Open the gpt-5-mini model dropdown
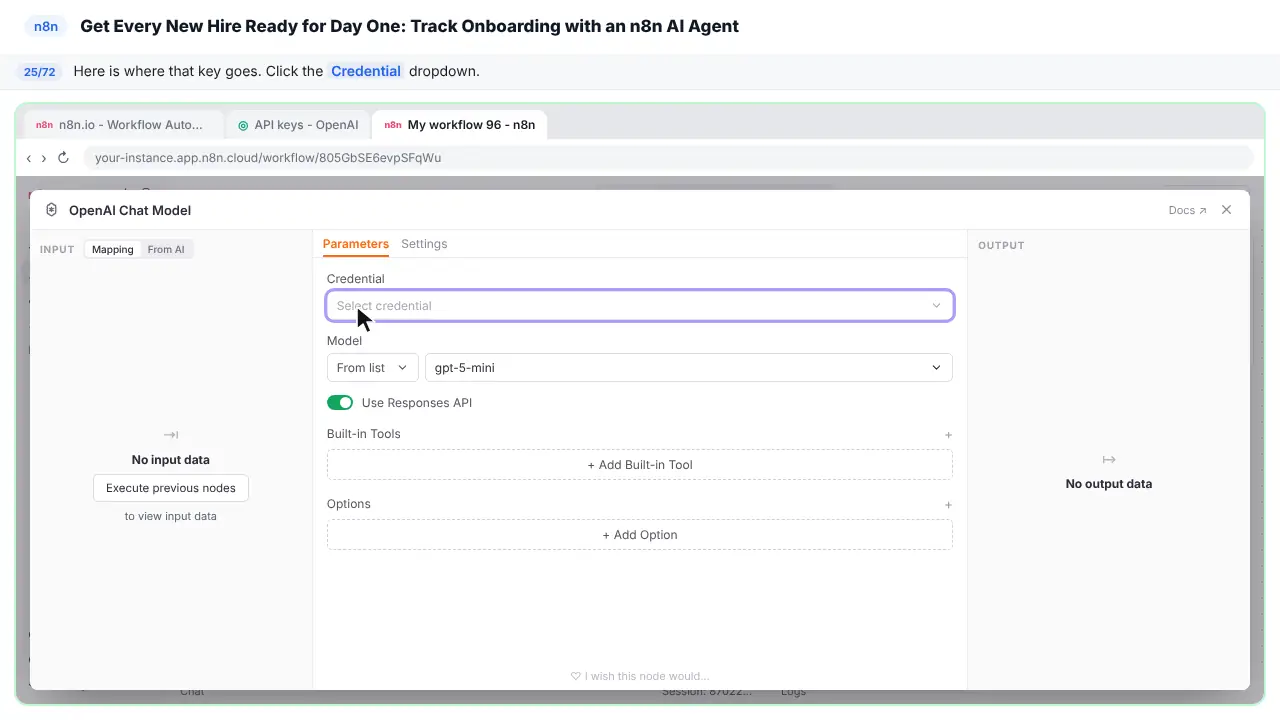Screen dimensions: 1280x720 pos(689,368)
